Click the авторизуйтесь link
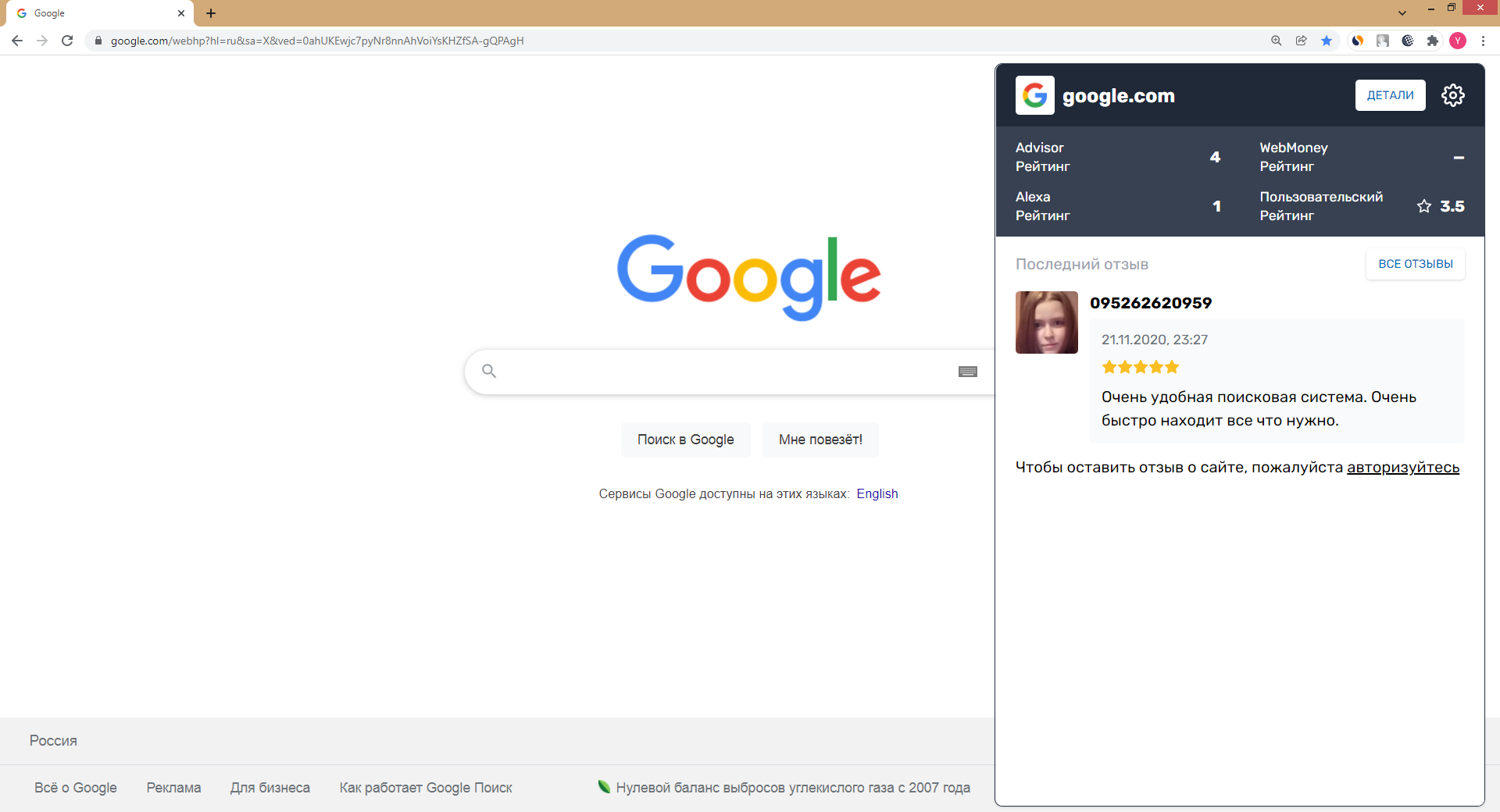The image size is (1500, 812). pyautogui.click(x=1403, y=467)
